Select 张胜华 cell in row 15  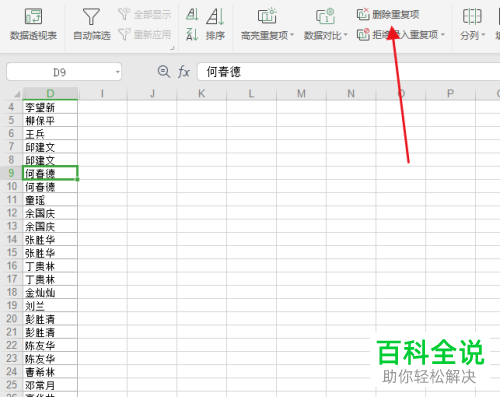point(50,252)
